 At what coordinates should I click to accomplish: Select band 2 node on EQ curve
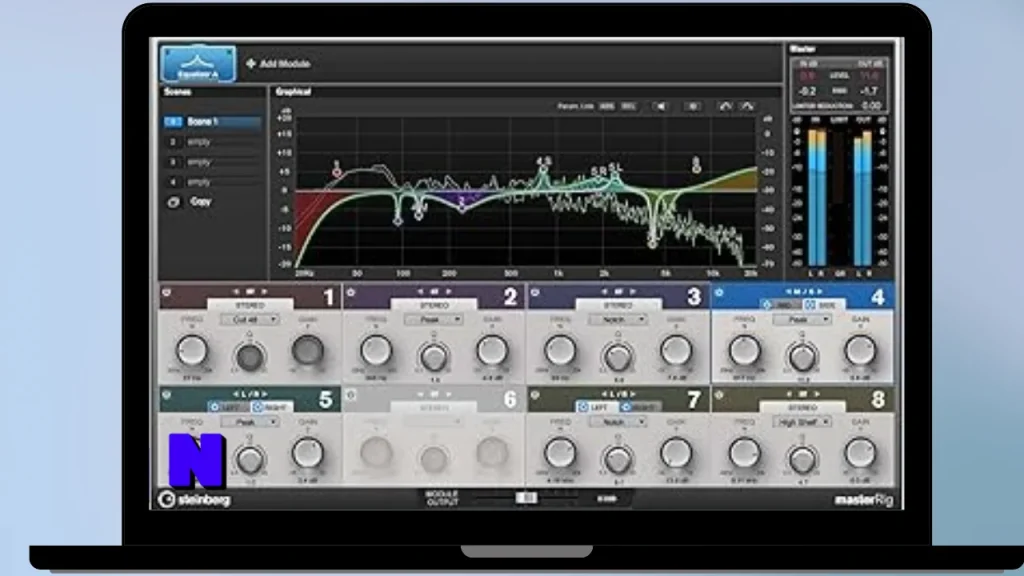462,208
